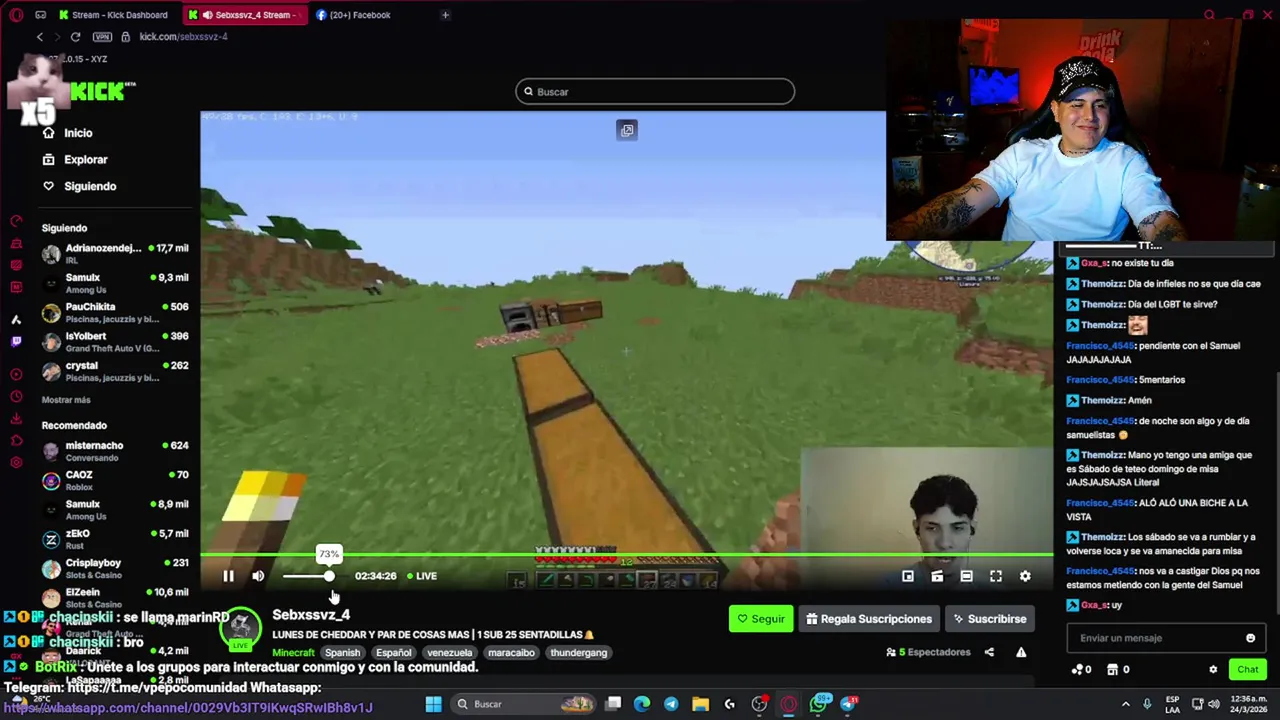The height and width of the screenshot is (720, 1280).
Task: Expand followed list with Mostrar más
Action: coord(66,400)
